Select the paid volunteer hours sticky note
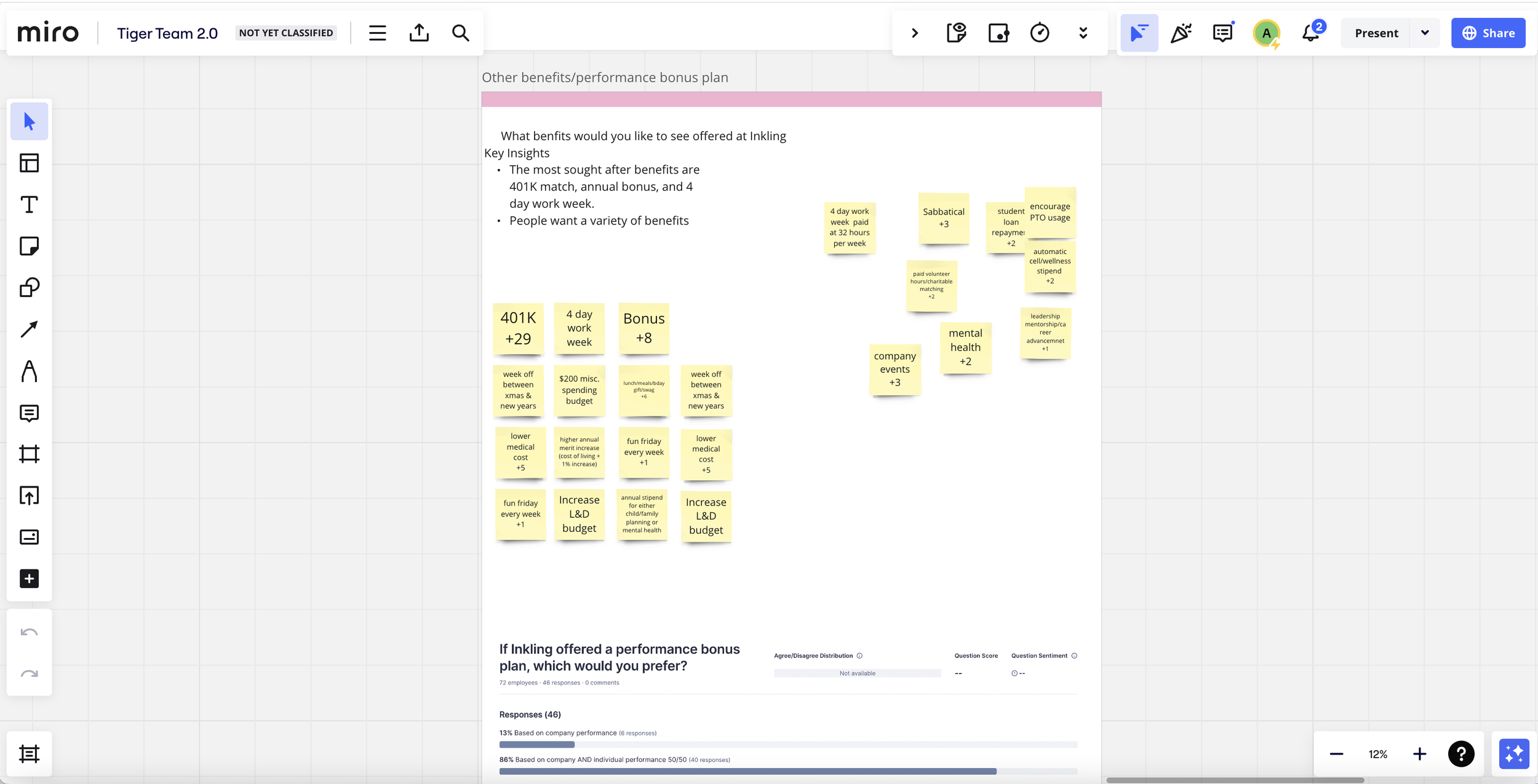 pyautogui.click(x=931, y=285)
